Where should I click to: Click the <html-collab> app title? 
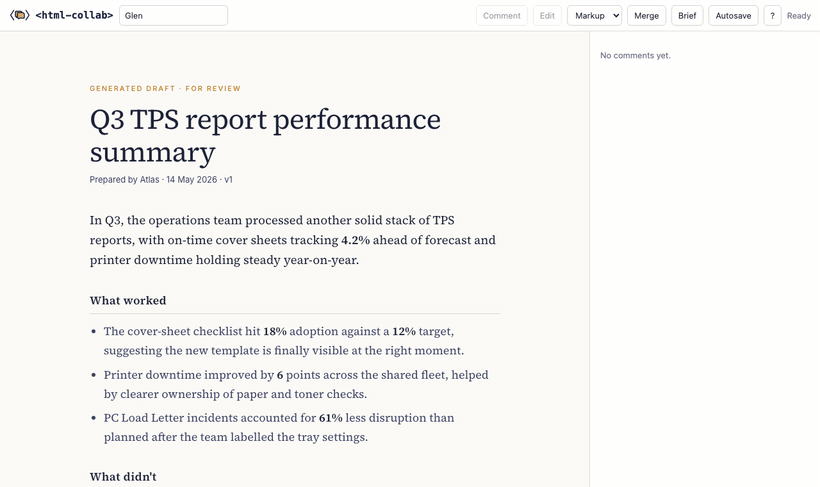[x=74, y=15]
